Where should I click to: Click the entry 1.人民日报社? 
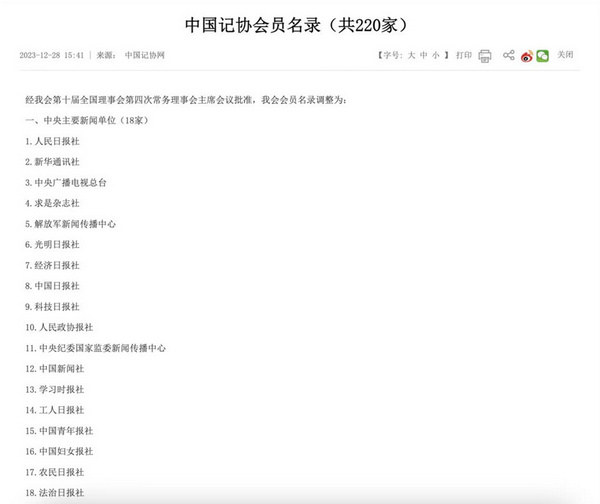coord(52,141)
